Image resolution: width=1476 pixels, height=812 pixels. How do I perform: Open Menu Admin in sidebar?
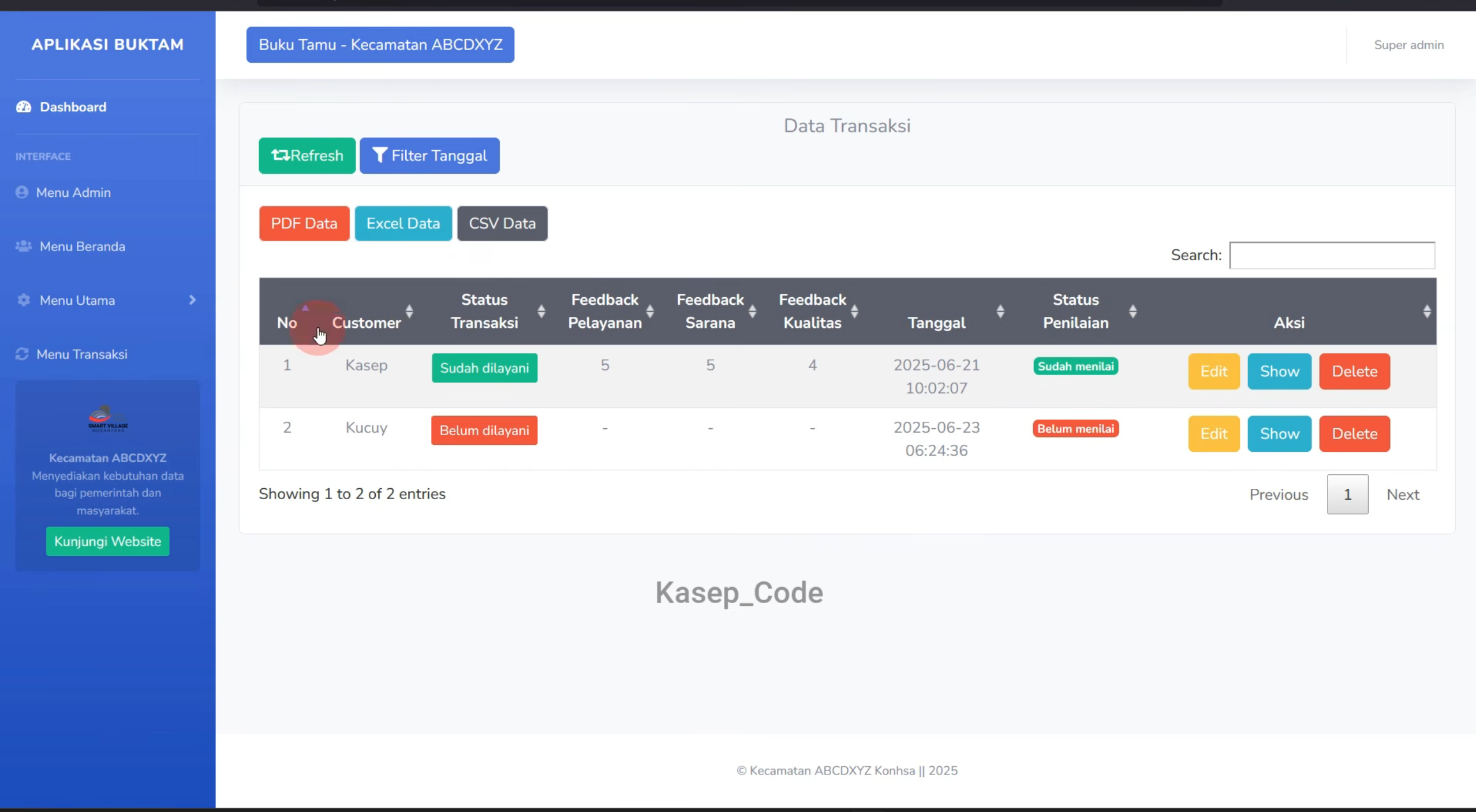tap(73, 192)
